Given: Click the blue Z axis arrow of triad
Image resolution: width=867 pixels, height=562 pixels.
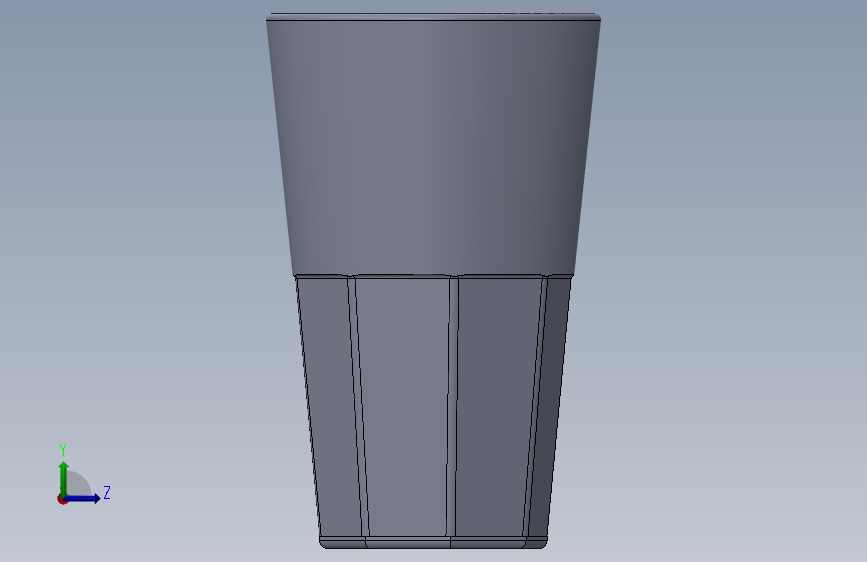Looking at the screenshot, I should coord(83,498).
